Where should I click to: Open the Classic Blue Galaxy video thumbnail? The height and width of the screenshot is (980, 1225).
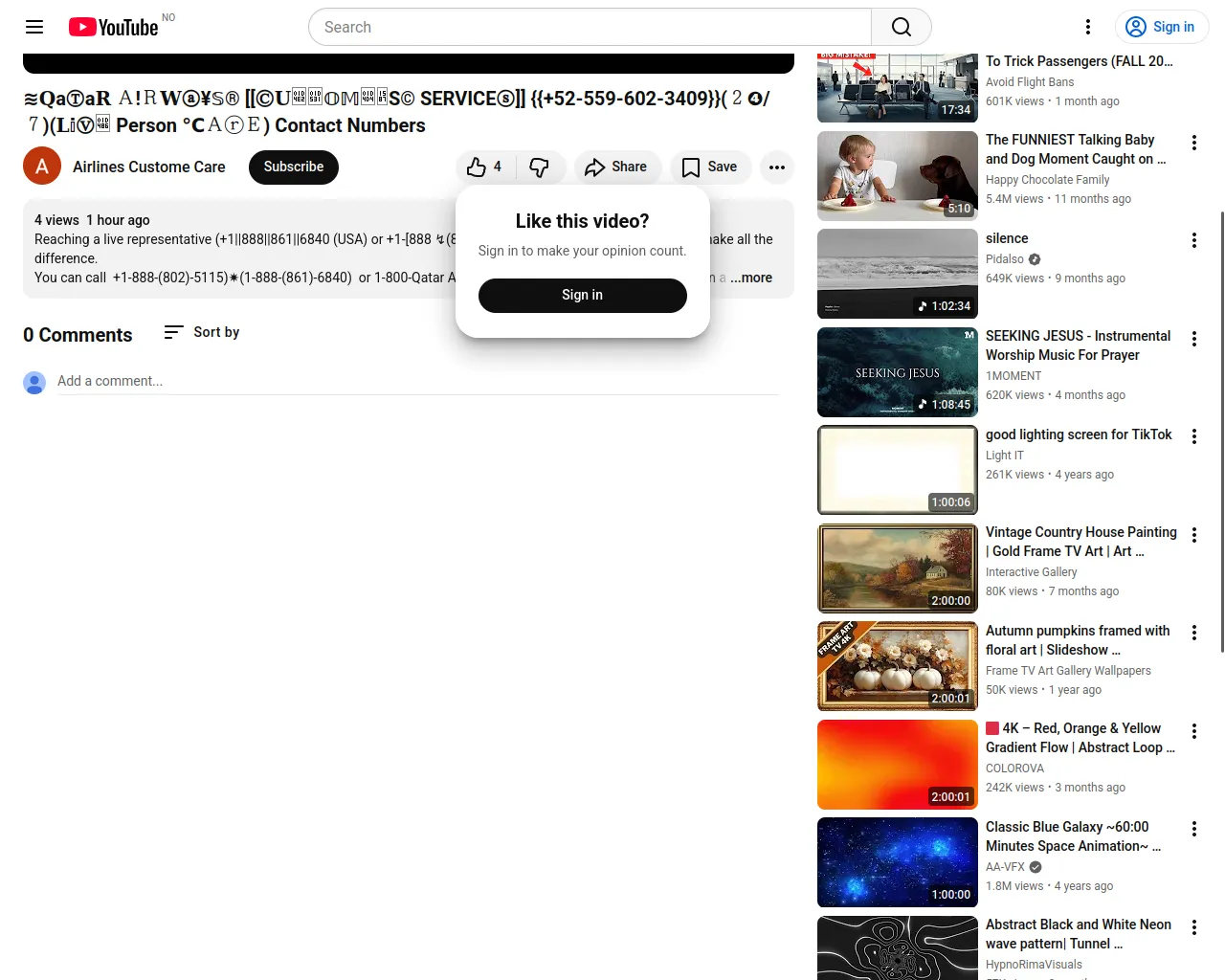click(897, 862)
